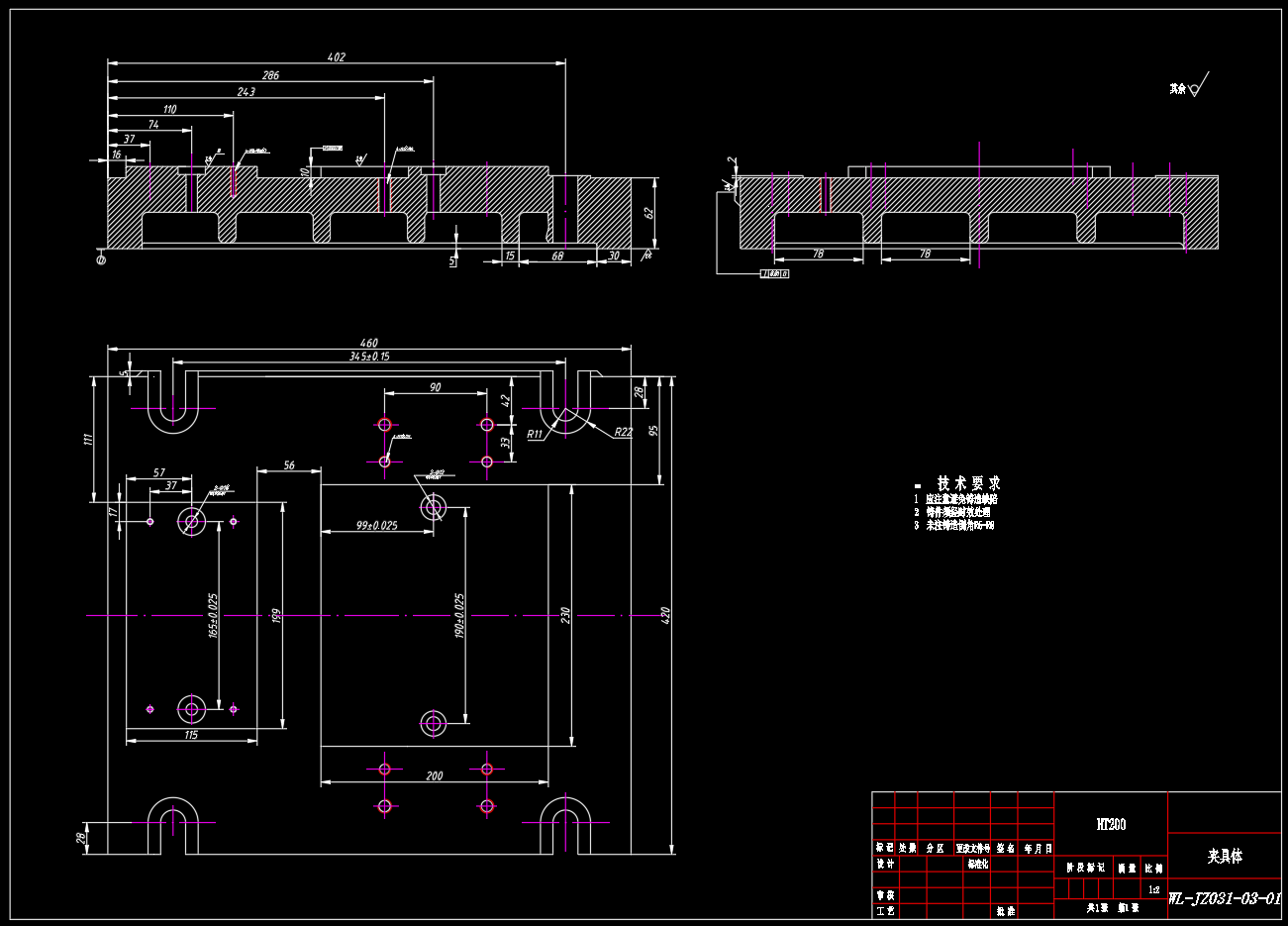Screen dimensions: 1288x926
Task: Select the 99±0.025 dimension text
Action: click(376, 525)
